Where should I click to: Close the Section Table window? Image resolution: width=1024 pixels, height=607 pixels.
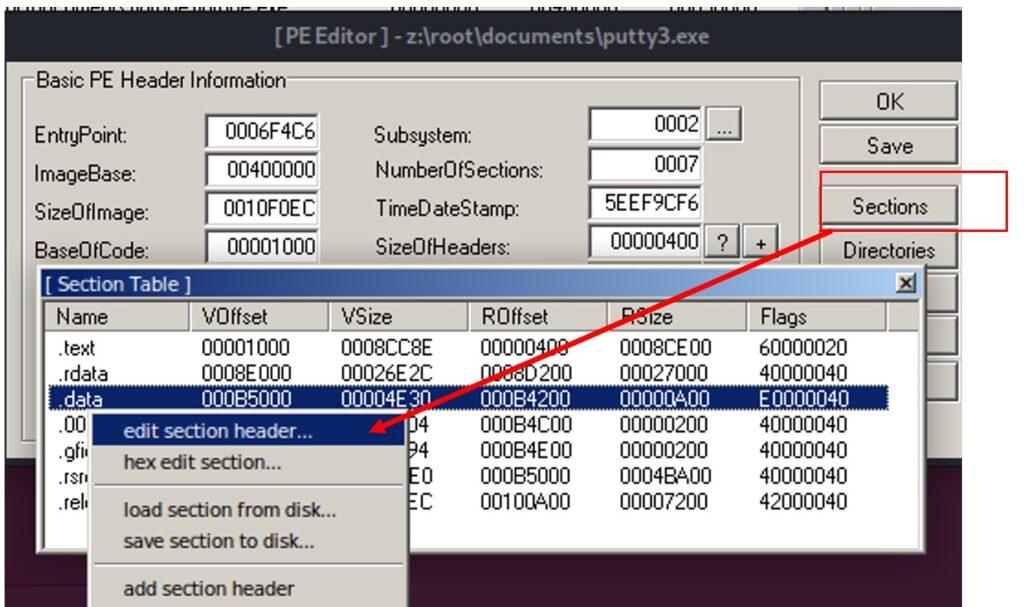point(906,284)
